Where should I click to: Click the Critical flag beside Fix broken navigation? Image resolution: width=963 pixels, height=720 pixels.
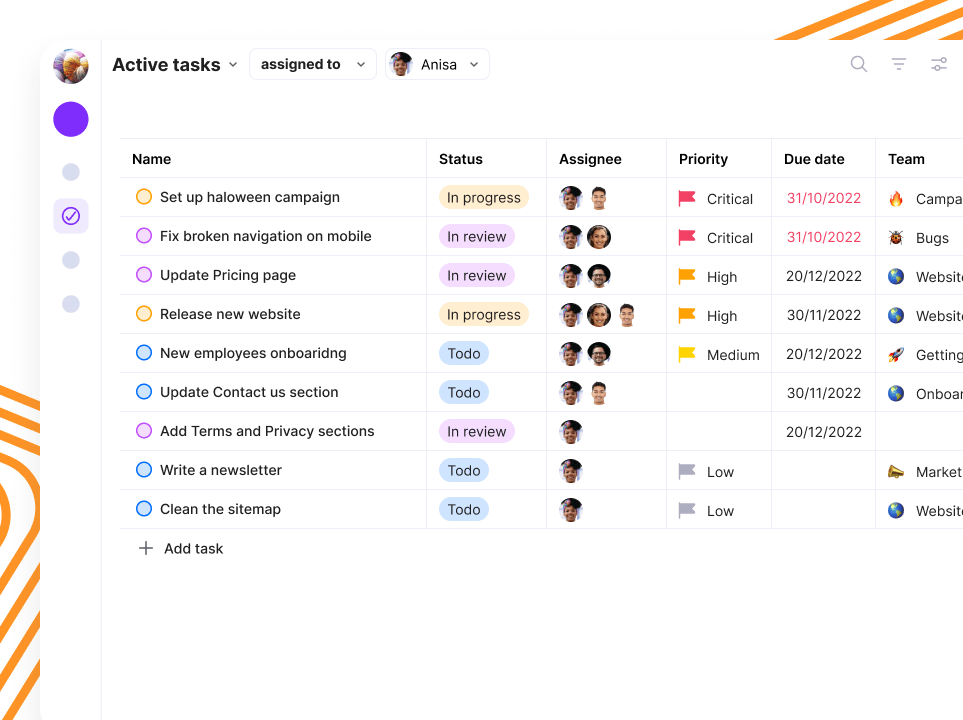(687, 237)
